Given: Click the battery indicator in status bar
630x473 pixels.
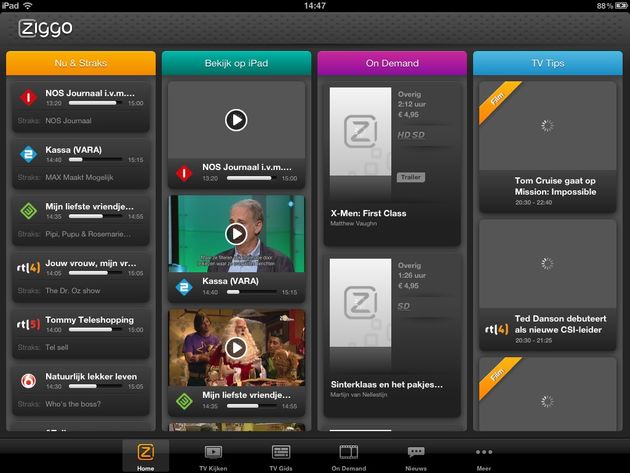Looking at the screenshot, I should coord(620,6).
